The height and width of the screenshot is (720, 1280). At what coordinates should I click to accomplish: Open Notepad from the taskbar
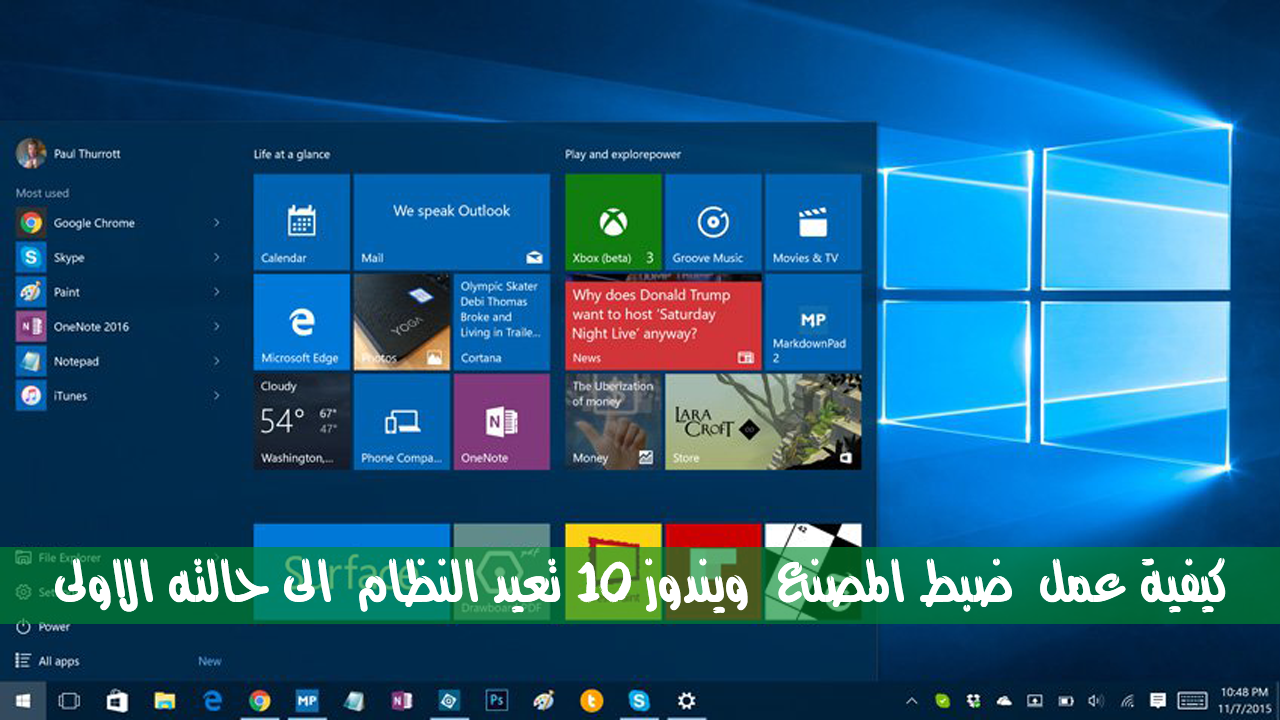(x=354, y=701)
